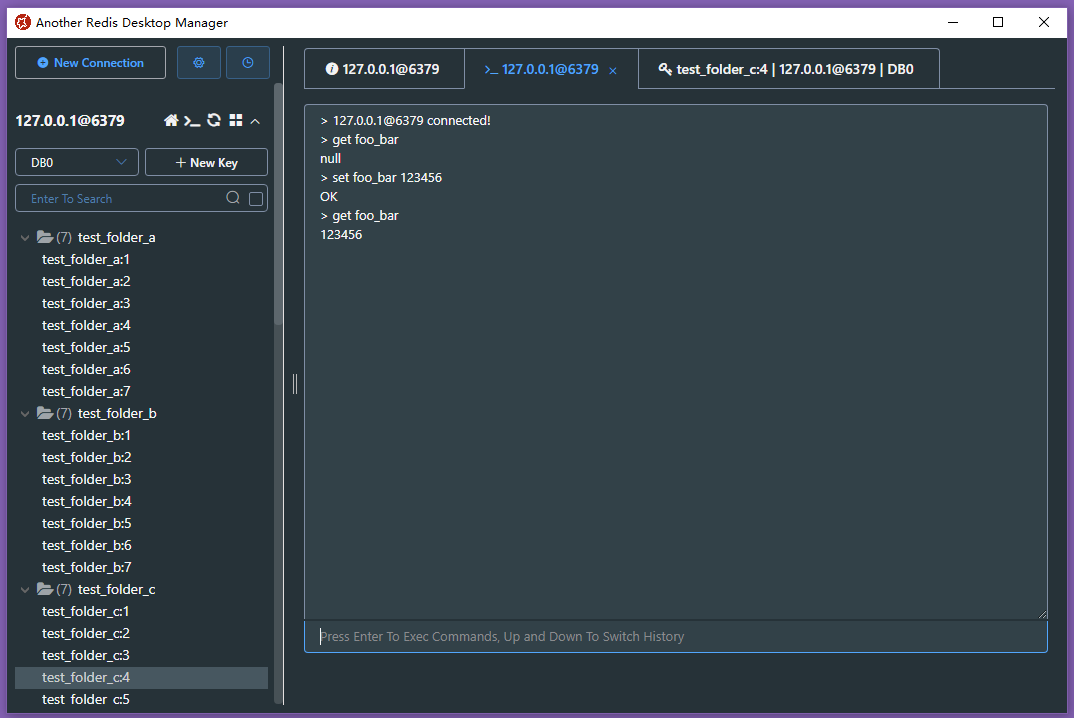Open a terminal console via the console icon
This screenshot has width=1074, height=718.
pyautogui.click(x=192, y=120)
